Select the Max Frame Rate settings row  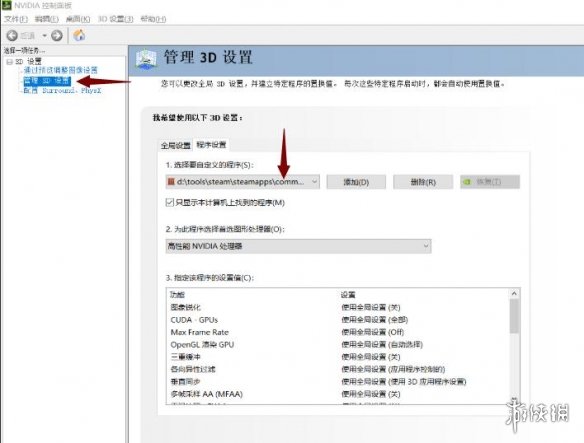pyautogui.click(x=338, y=332)
